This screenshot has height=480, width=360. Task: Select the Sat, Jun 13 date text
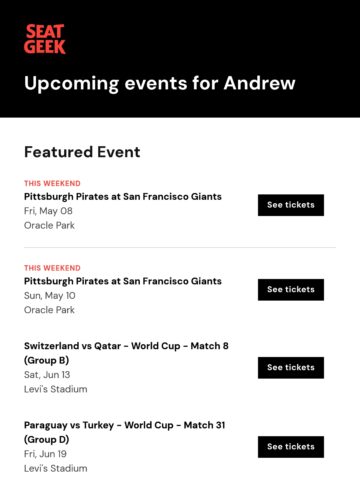point(47,375)
